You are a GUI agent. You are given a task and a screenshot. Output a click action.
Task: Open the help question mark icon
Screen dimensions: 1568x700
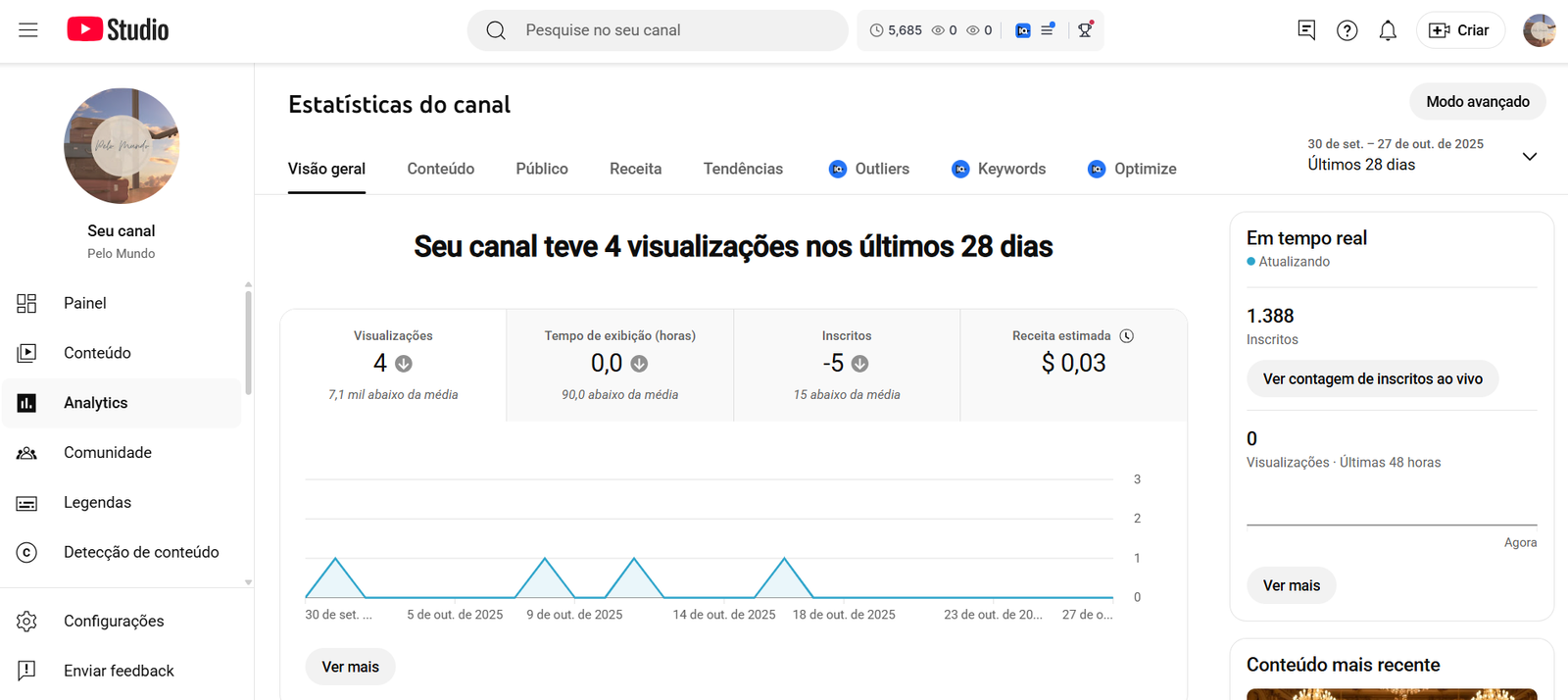coord(1347,30)
